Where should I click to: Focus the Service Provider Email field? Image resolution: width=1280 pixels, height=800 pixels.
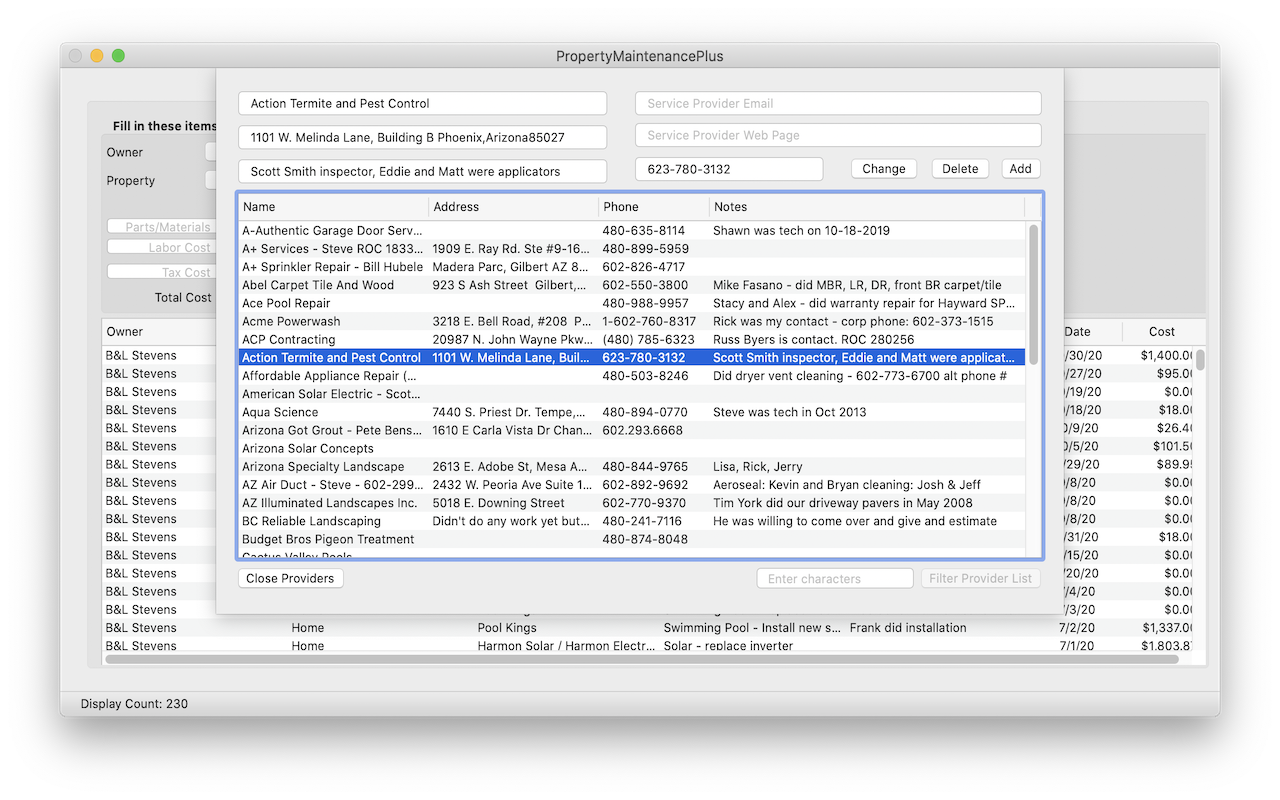[x=838, y=103]
